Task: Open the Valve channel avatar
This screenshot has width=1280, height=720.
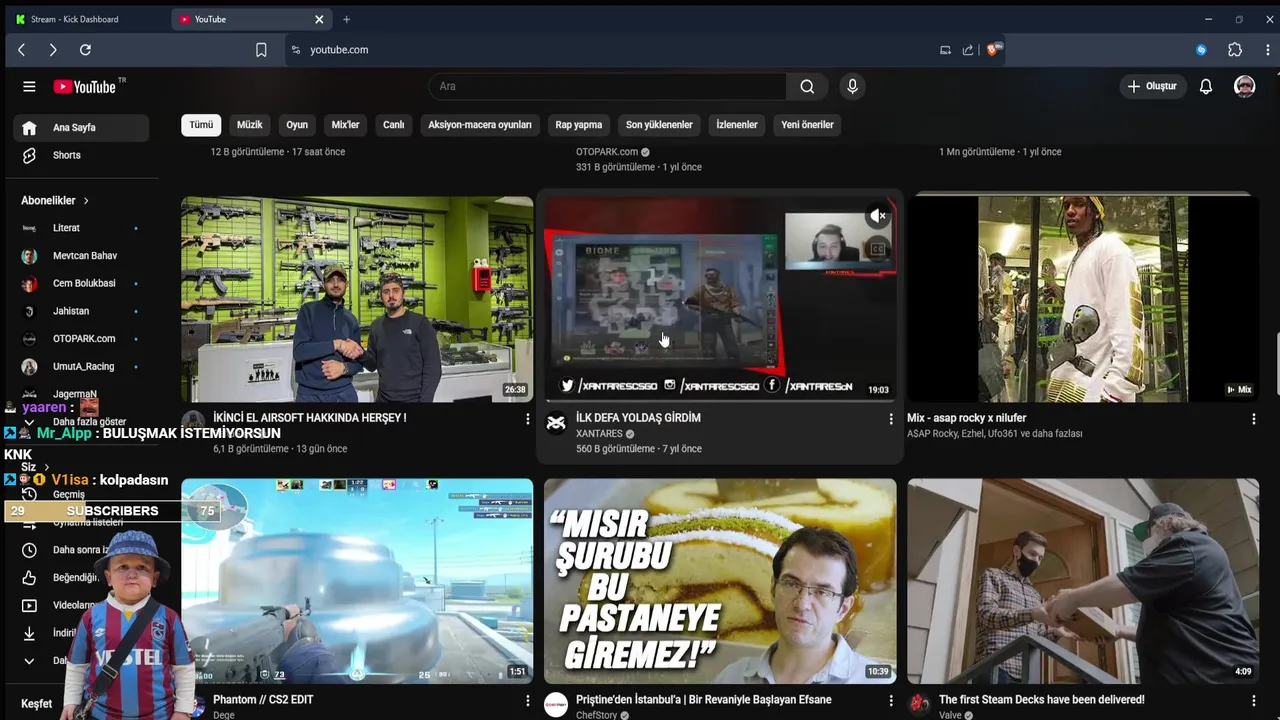Action: [x=919, y=705]
